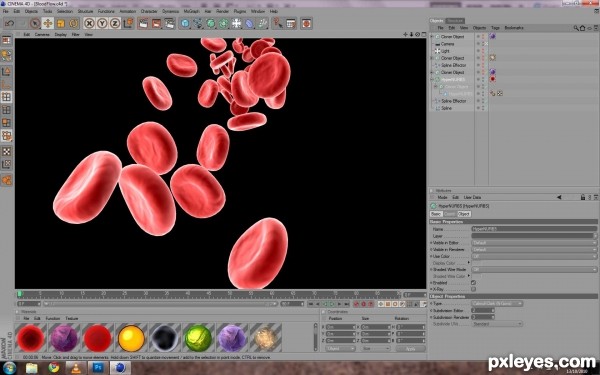The width and height of the screenshot is (600, 375).
Task: Render to Picture Viewer icon
Action: tap(157, 23)
